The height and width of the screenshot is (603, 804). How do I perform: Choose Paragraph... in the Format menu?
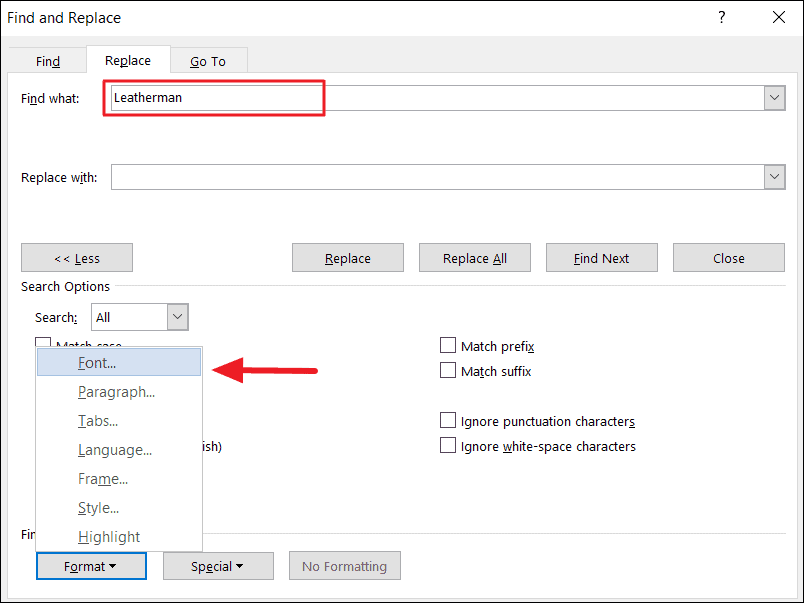coord(116,392)
